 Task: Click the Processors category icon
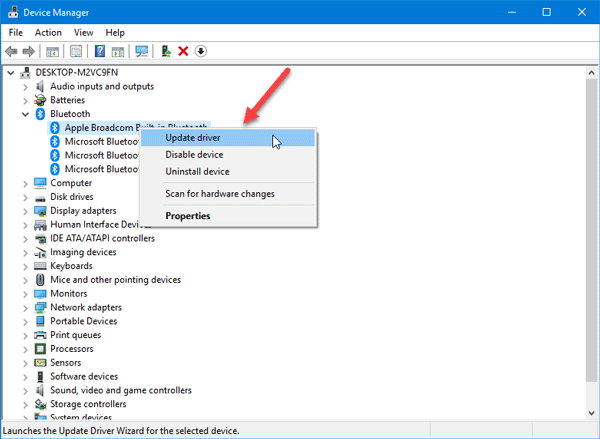point(40,349)
